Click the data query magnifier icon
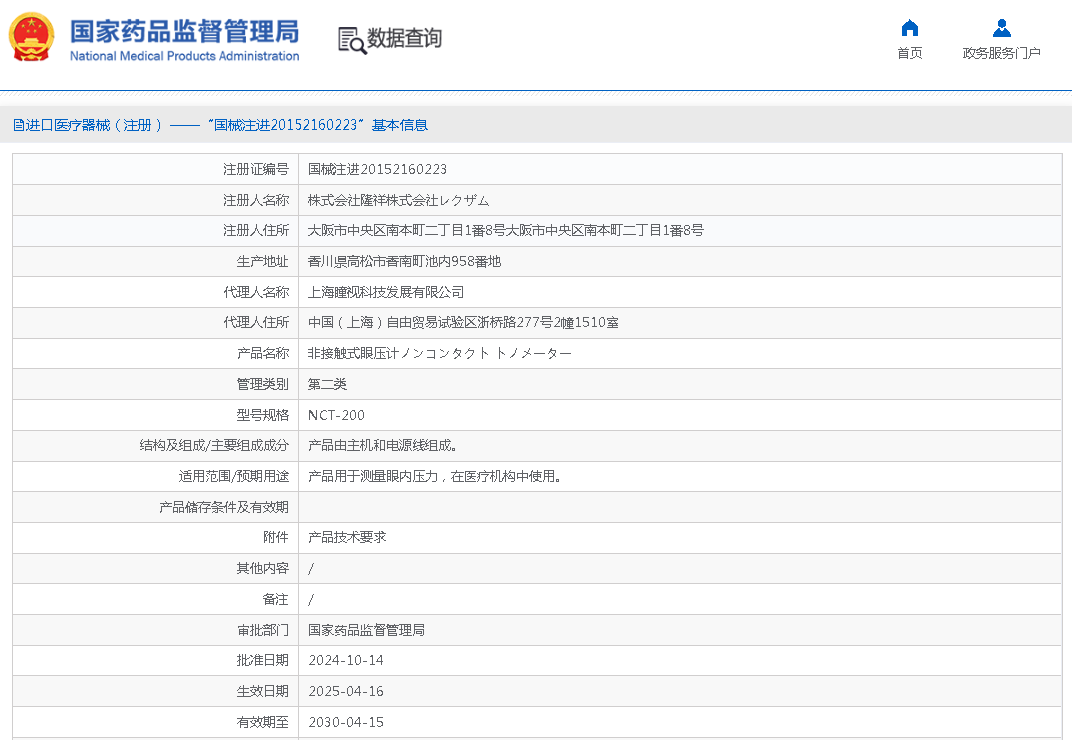Viewport: 1072px width, 740px height. tap(352, 40)
